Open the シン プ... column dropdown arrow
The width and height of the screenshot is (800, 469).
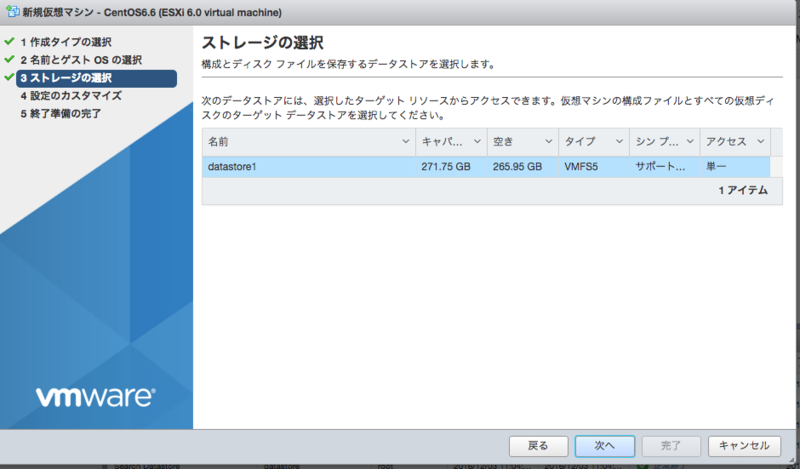[x=690, y=141]
